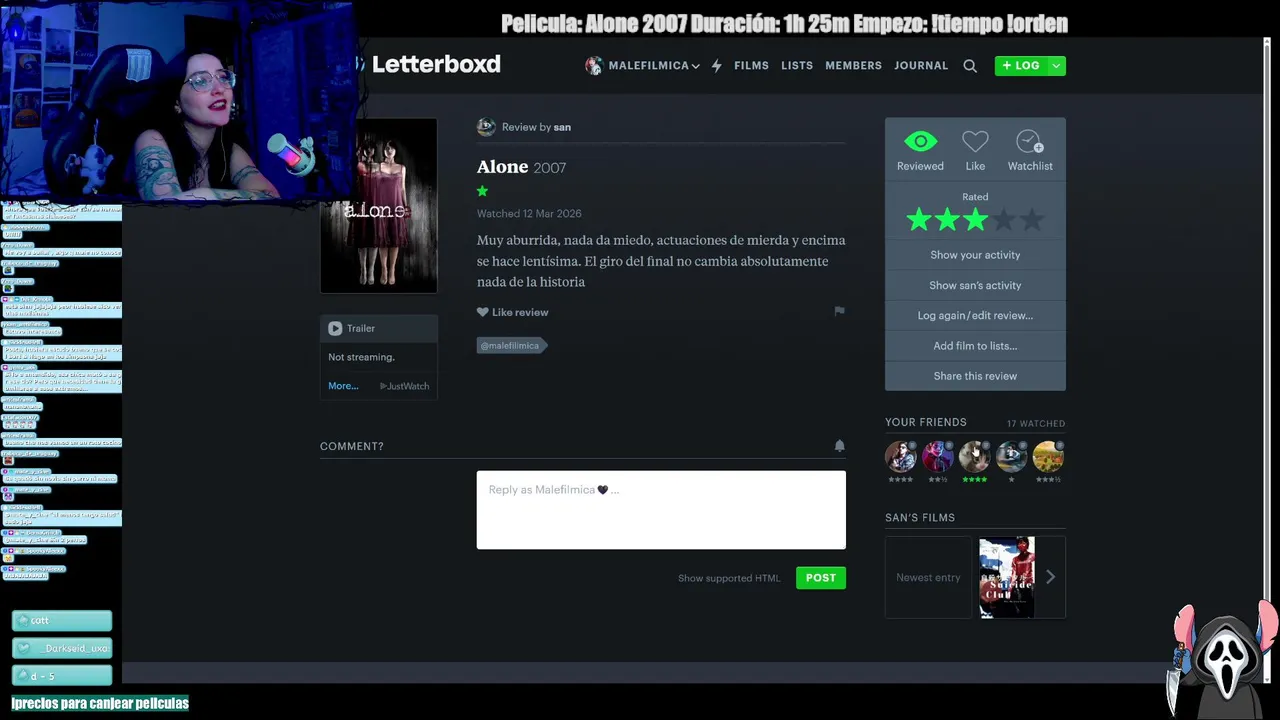This screenshot has height=720, width=1280.
Task: Open the Letterboxd home logo
Action: (436, 64)
